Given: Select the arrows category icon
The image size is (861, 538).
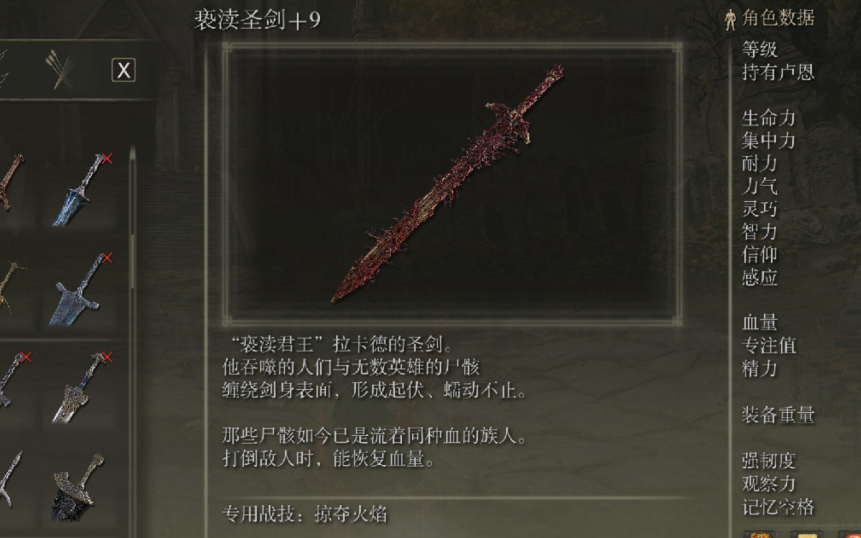Looking at the screenshot, I should point(61,70).
